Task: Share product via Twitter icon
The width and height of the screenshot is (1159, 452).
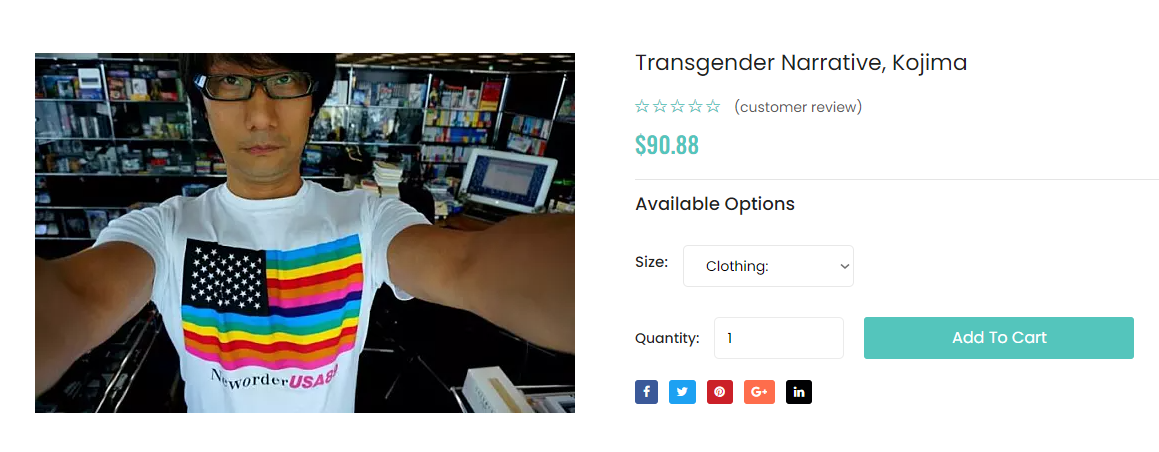Action: [682, 392]
